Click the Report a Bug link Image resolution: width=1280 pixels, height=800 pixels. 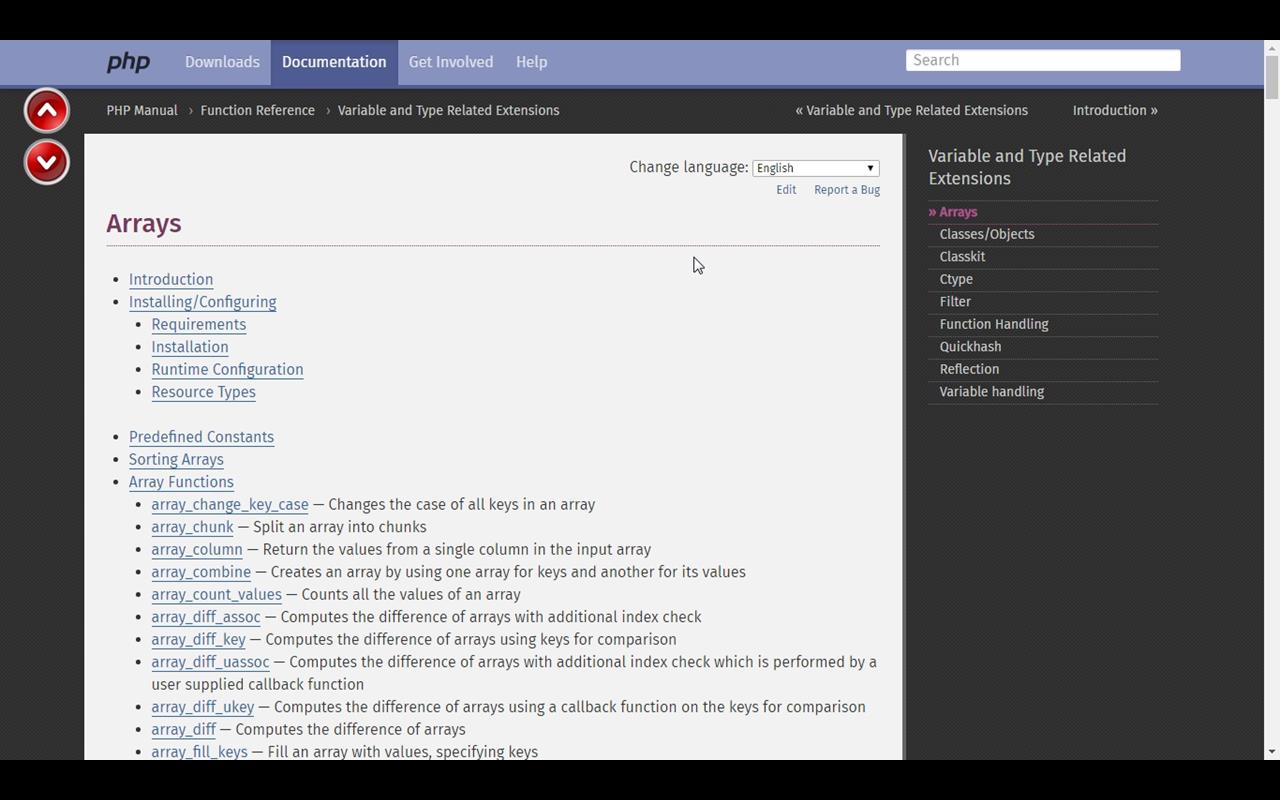pyautogui.click(x=847, y=190)
